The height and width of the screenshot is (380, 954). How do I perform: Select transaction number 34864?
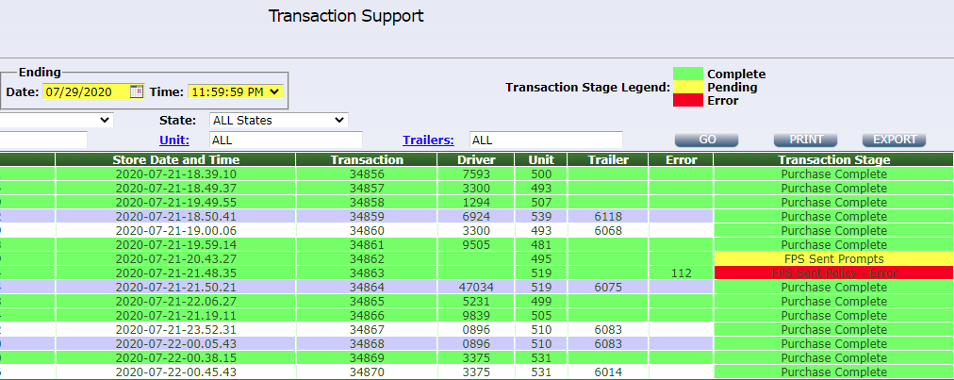[367, 287]
